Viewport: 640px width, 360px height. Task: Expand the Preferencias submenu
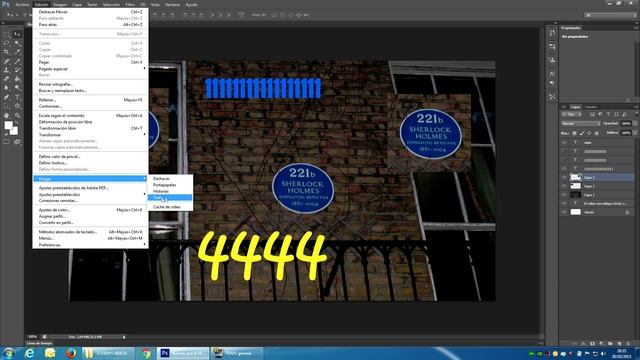coord(90,245)
